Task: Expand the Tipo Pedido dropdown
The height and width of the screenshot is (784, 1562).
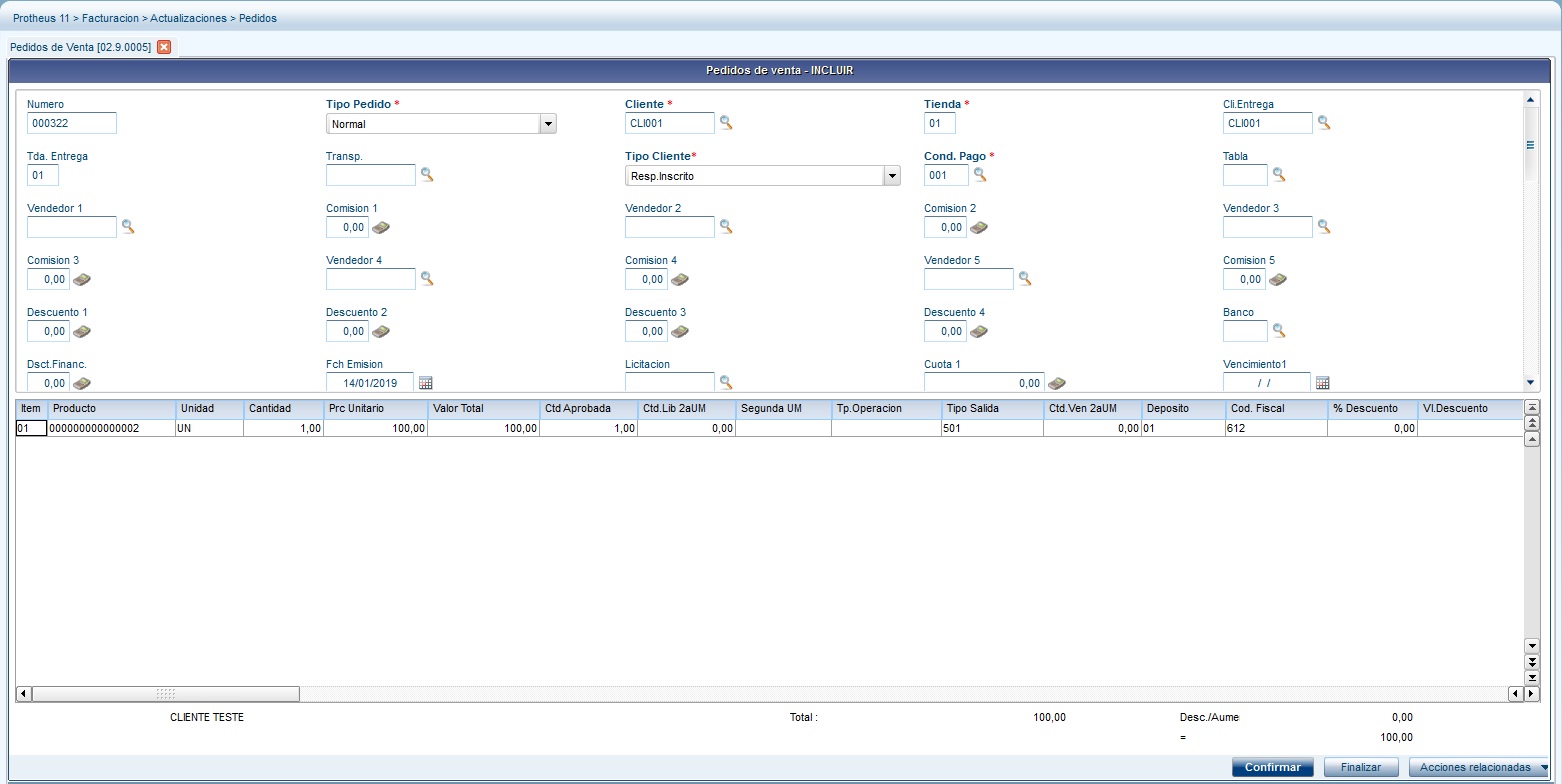Action: [548, 124]
